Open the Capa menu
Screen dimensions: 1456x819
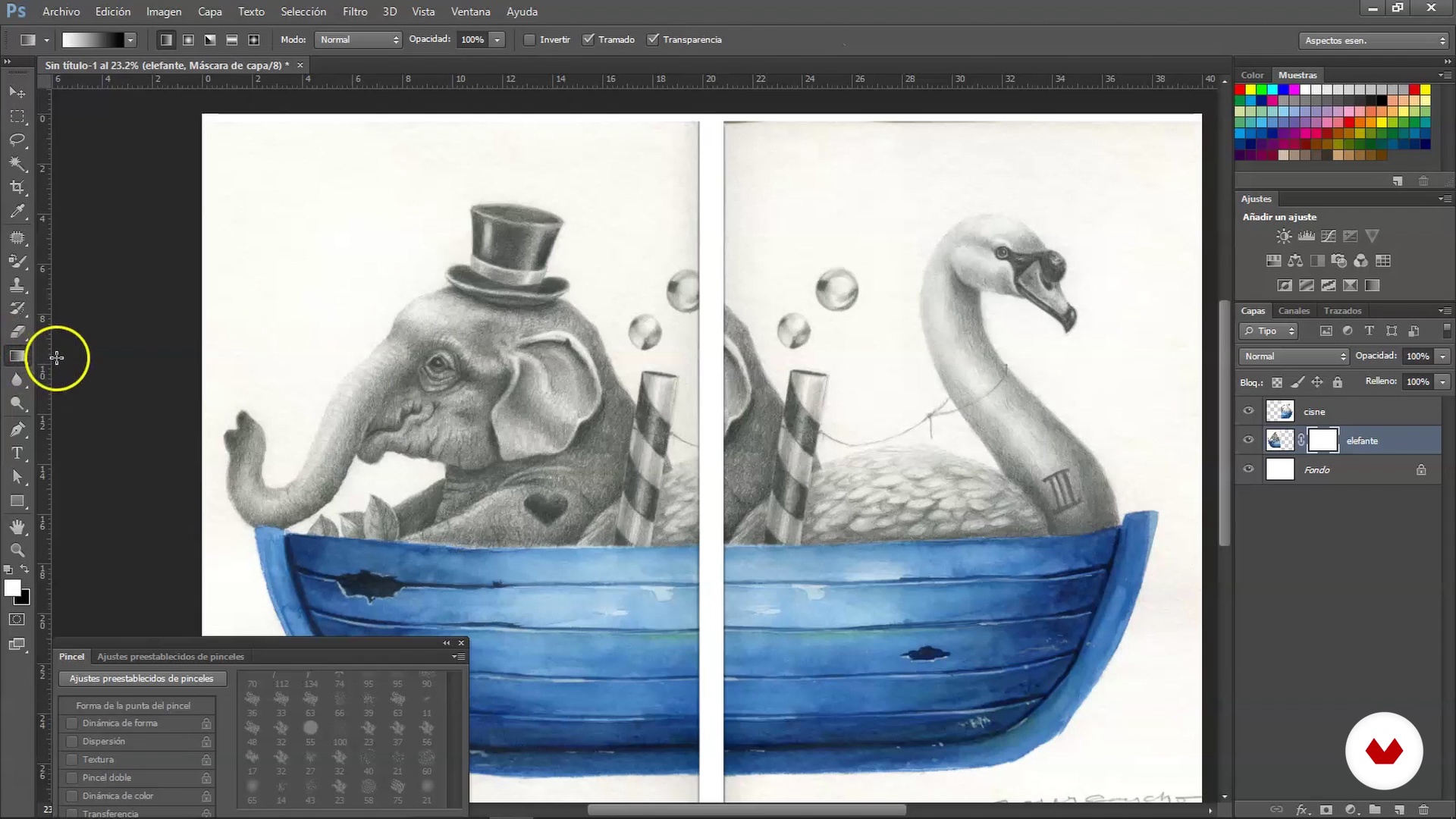click(210, 11)
